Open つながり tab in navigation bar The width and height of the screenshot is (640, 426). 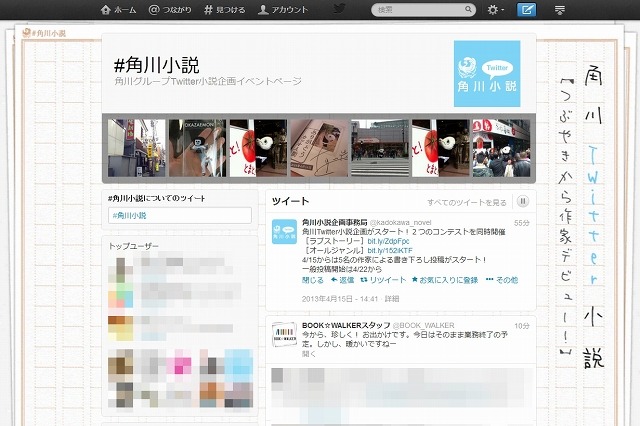pos(170,10)
